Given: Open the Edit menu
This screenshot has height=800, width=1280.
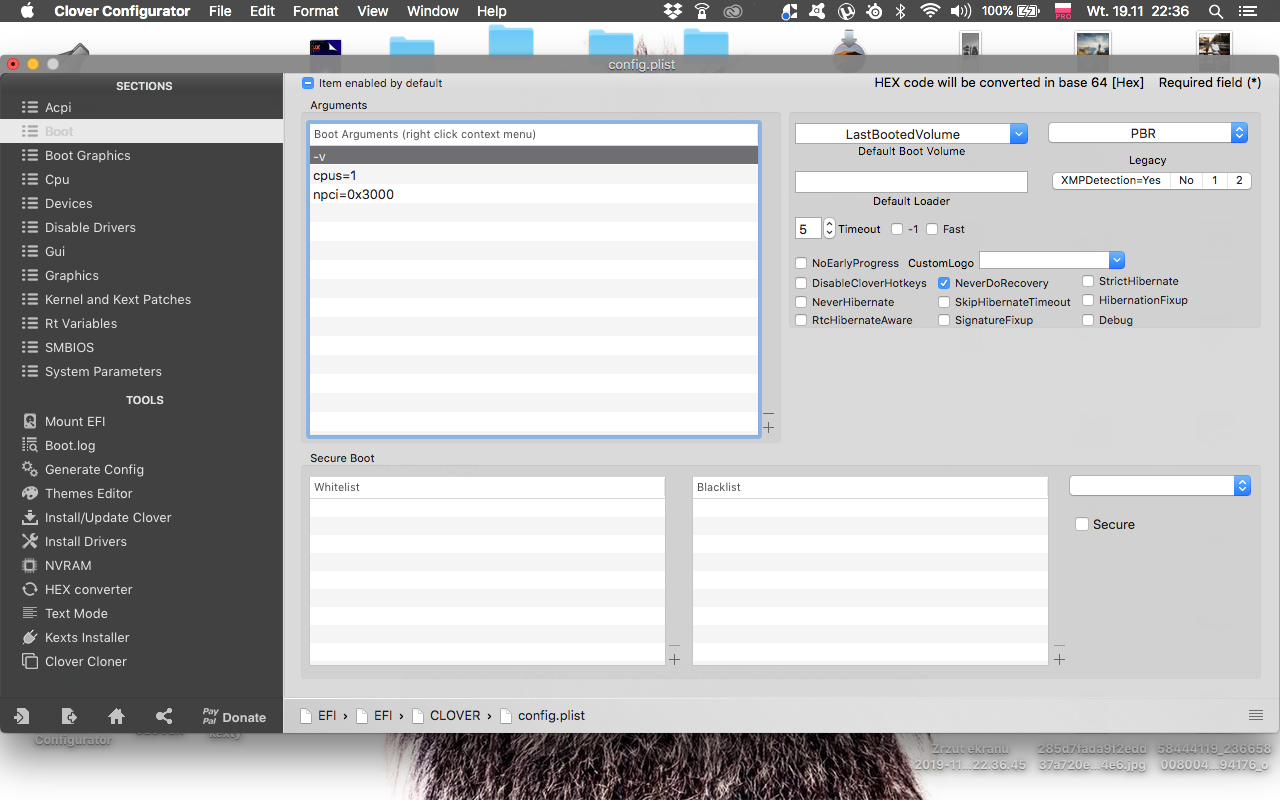Looking at the screenshot, I should pos(262,11).
